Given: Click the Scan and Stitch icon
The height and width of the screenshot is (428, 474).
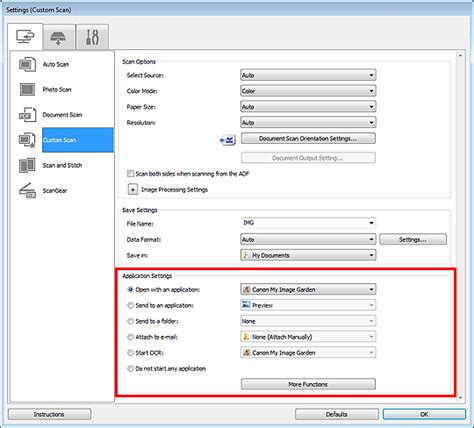Looking at the screenshot, I should 27,165.
